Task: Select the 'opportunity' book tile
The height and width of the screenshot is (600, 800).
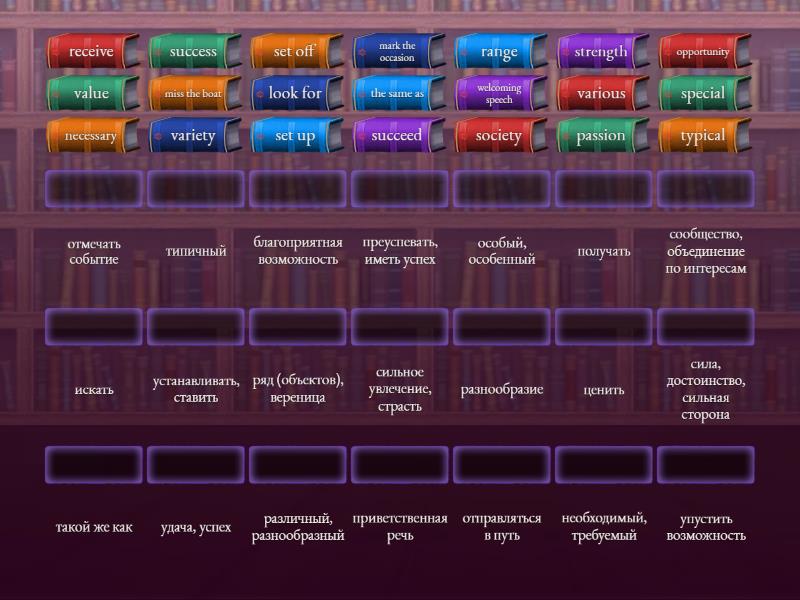Action: 704,52
